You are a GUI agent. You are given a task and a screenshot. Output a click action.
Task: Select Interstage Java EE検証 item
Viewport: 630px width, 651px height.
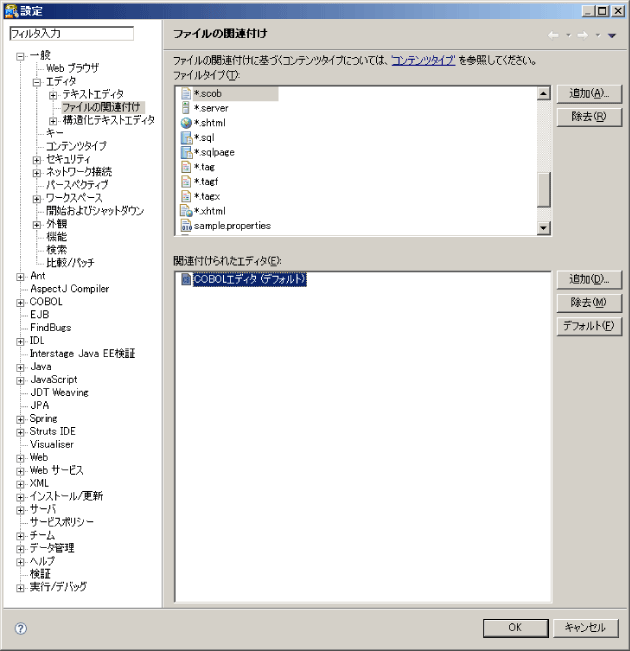(x=82, y=354)
